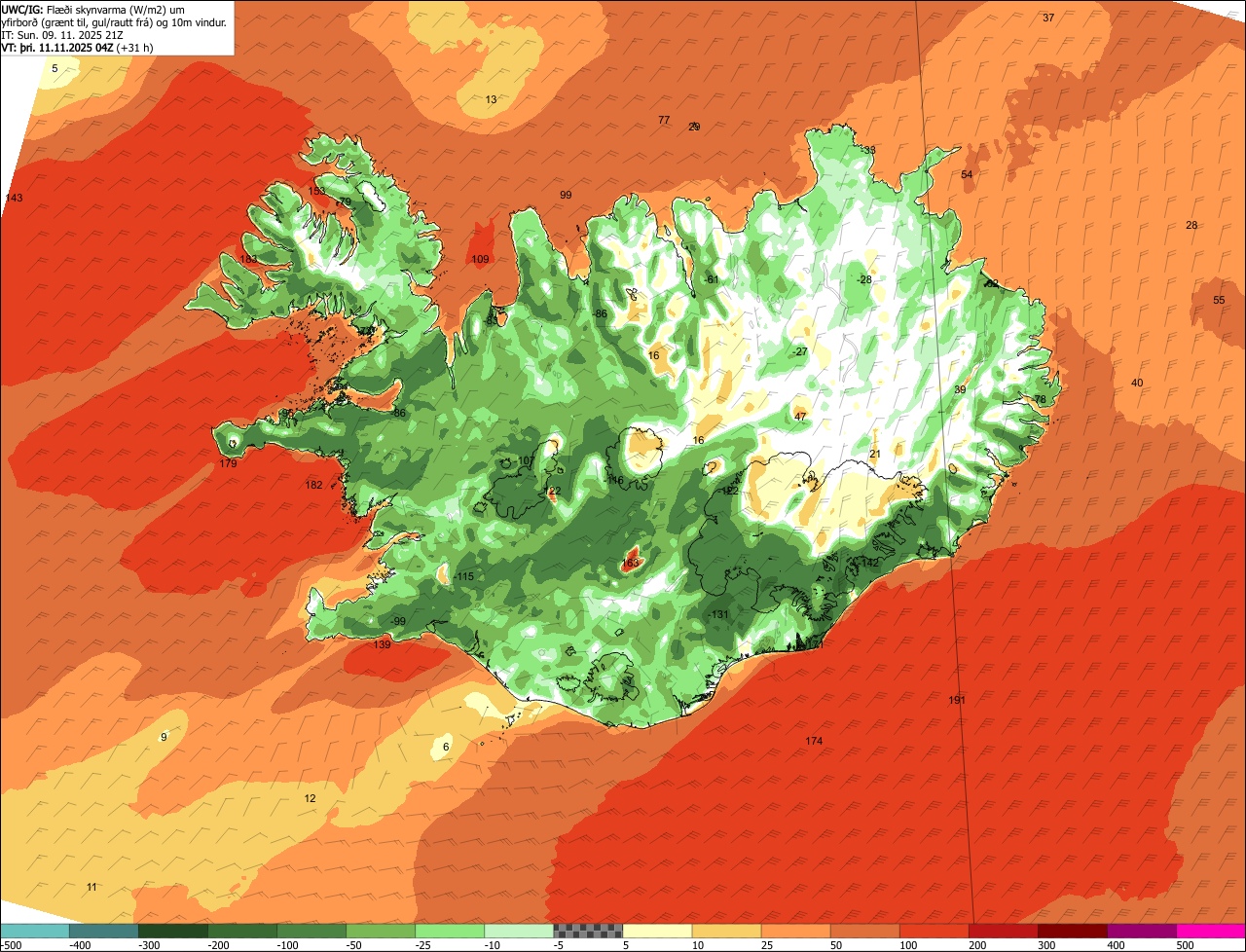Viewport: 1246px width, 952px height.
Task: Click the map value '143' in the far west
Action: [x=14, y=198]
